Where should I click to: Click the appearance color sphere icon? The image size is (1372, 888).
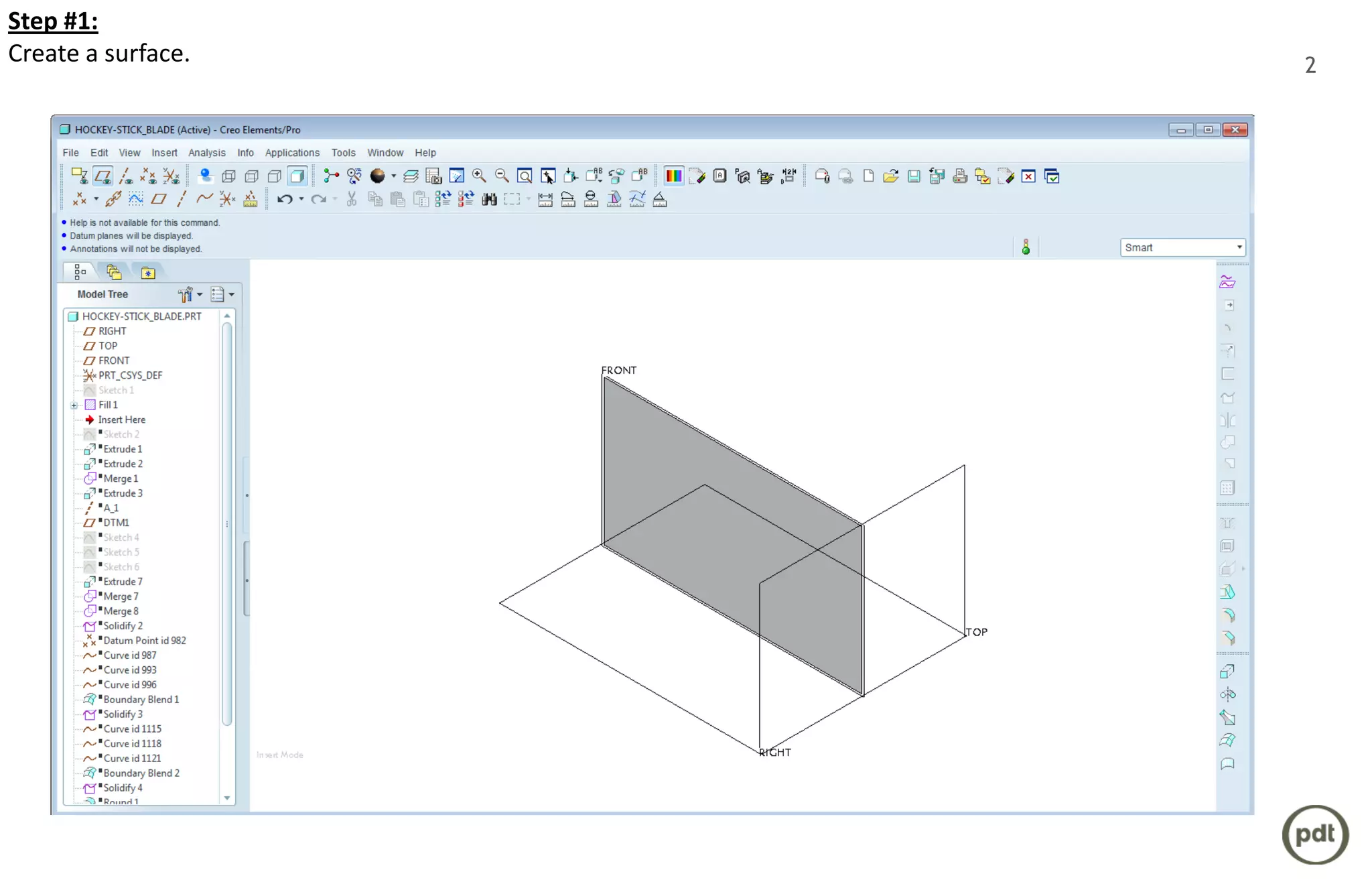point(378,176)
